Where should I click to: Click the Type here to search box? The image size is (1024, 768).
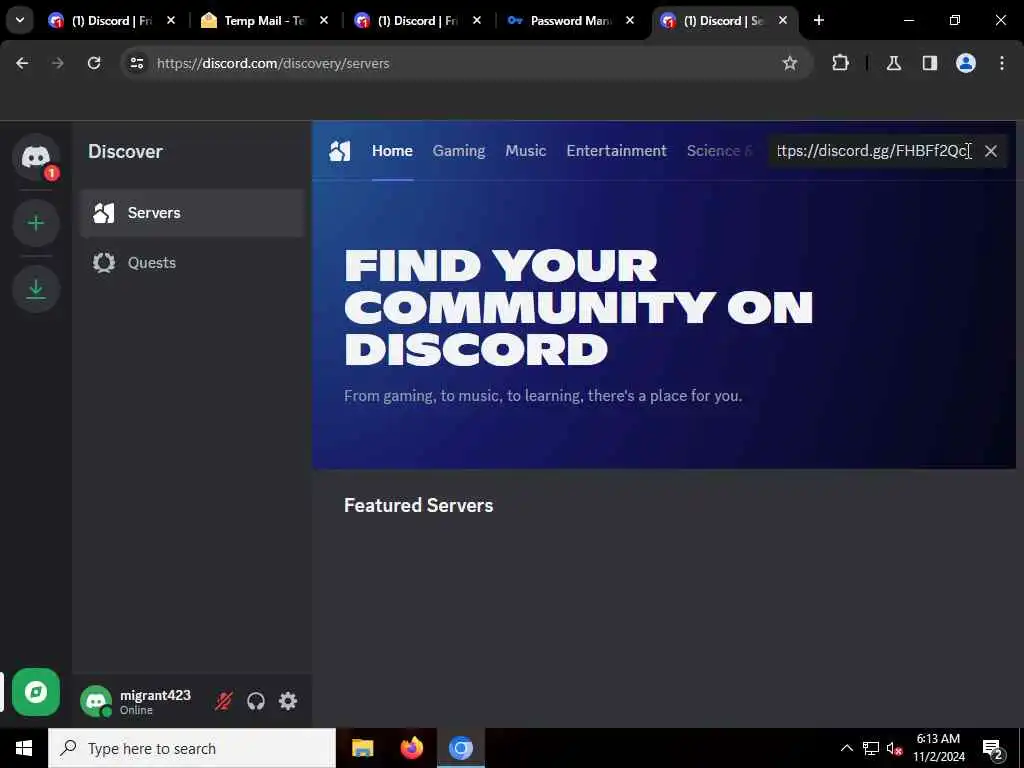pos(192,748)
